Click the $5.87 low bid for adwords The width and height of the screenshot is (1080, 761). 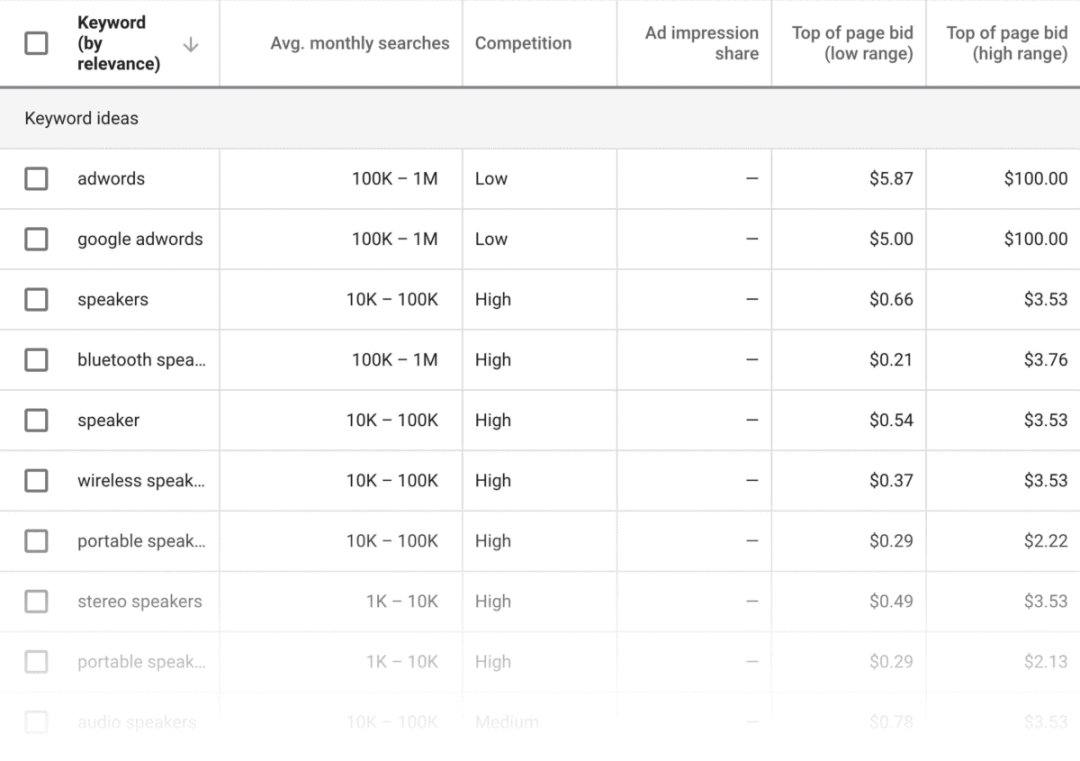tap(891, 178)
